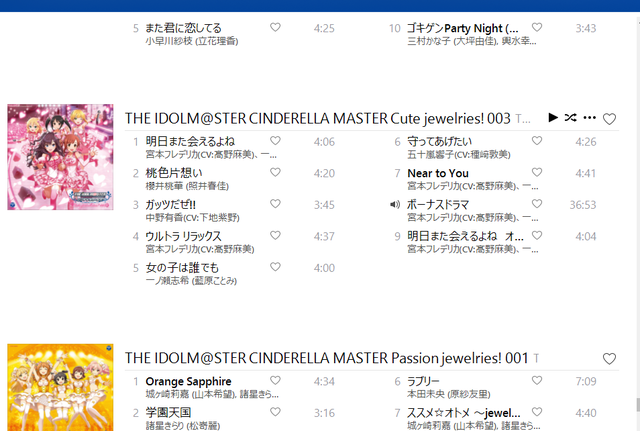This screenshot has width=640, height=431.
Task: Select the song 桃色片想い
Action: [174, 173]
